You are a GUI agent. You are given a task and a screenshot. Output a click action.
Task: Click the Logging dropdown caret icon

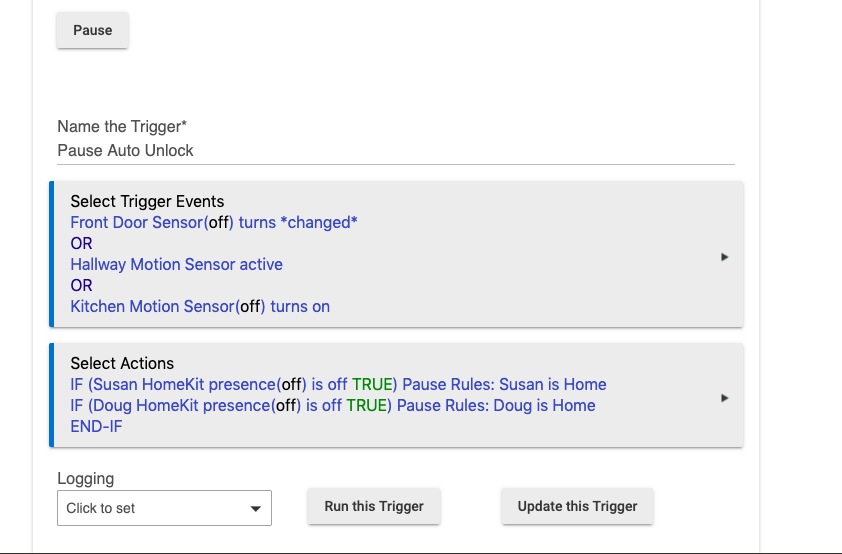(x=256, y=508)
